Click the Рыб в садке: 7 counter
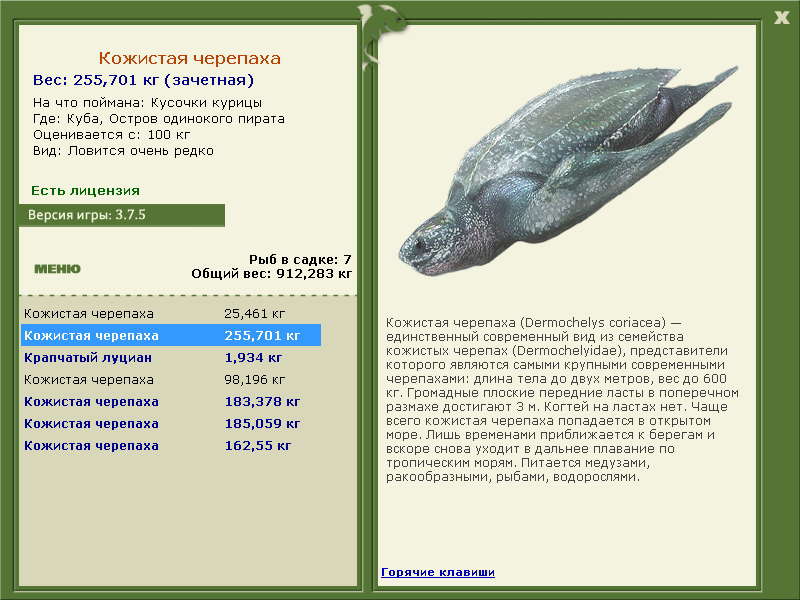This screenshot has height=600, width=800. click(300, 259)
